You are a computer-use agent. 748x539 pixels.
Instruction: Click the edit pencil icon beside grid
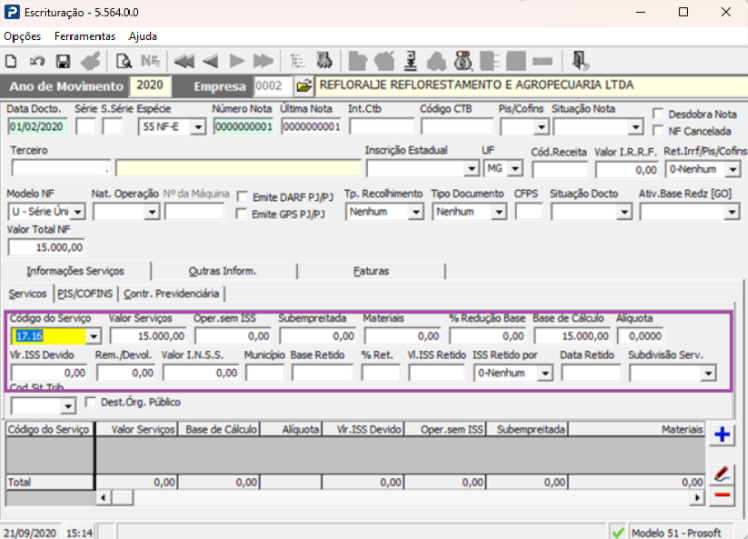pyautogui.click(x=722, y=472)
